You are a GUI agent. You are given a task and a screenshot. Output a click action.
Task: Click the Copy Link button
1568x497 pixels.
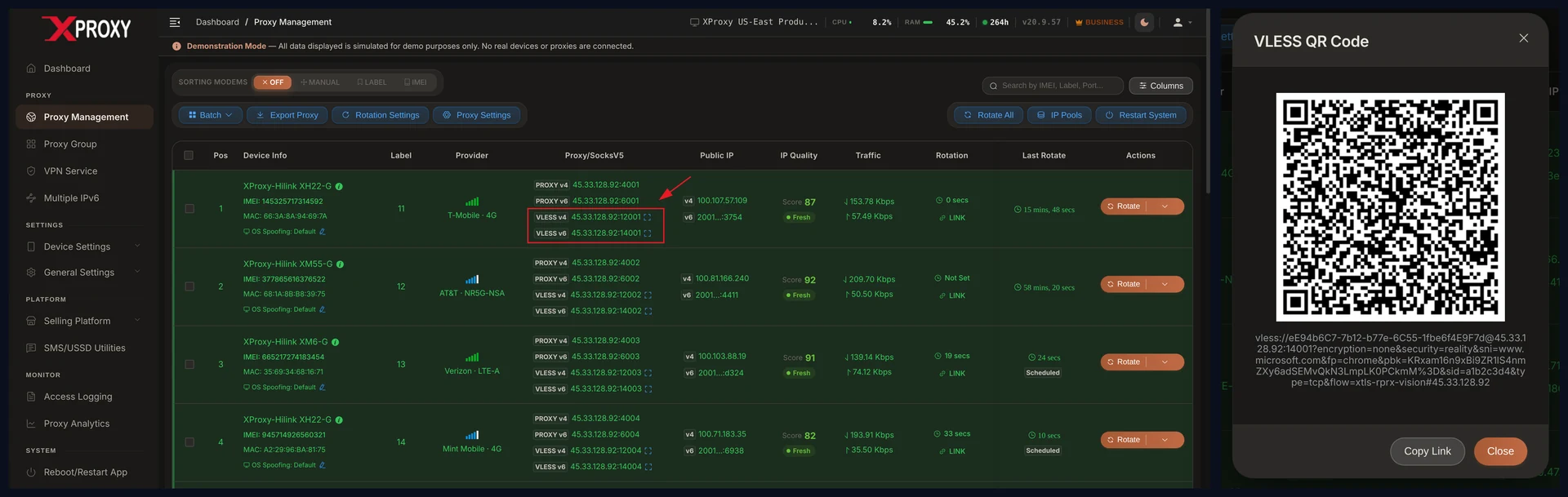(1428, 451)
